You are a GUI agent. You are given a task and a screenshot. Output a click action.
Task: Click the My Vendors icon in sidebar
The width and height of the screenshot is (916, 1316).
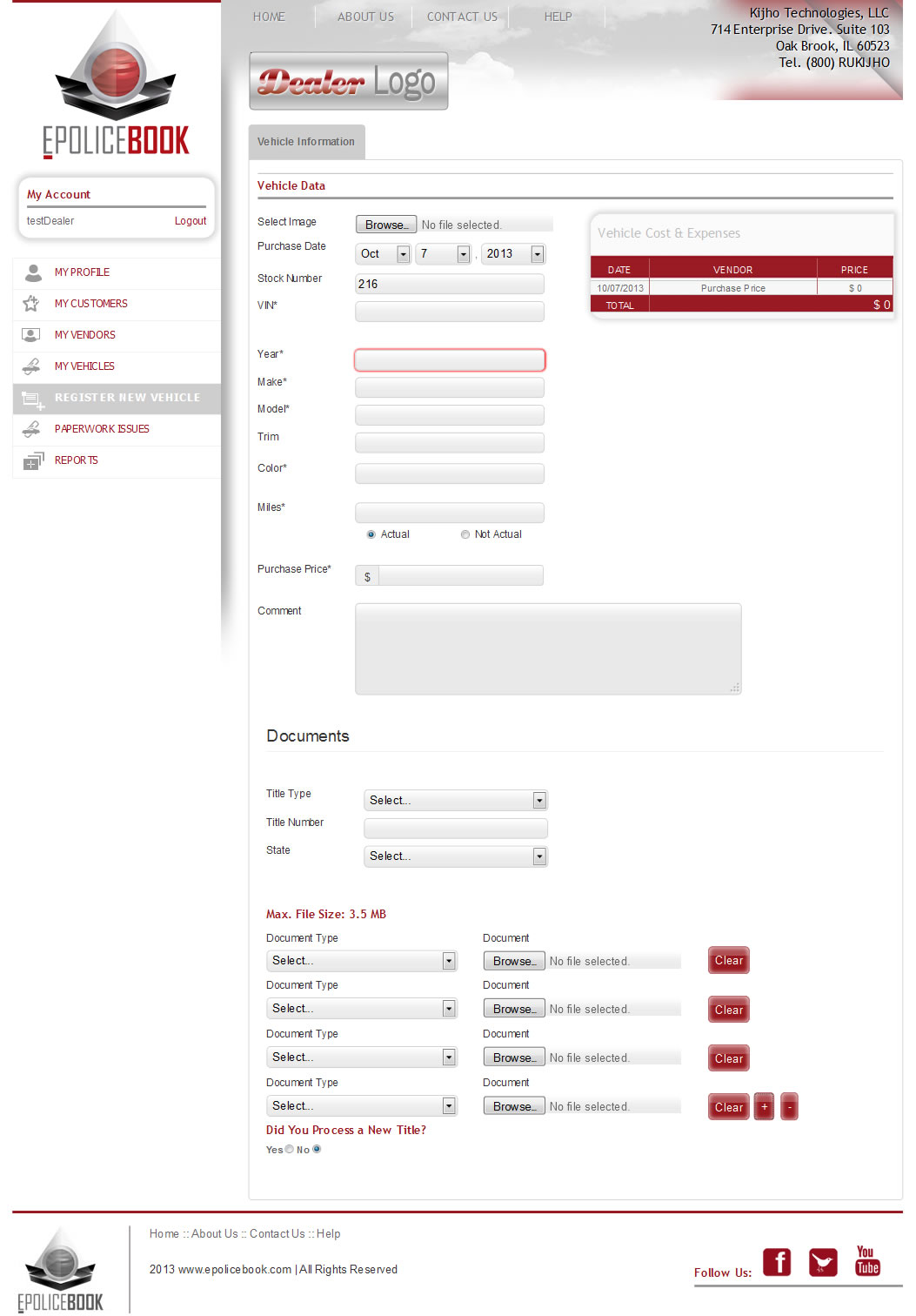(31, 335)
